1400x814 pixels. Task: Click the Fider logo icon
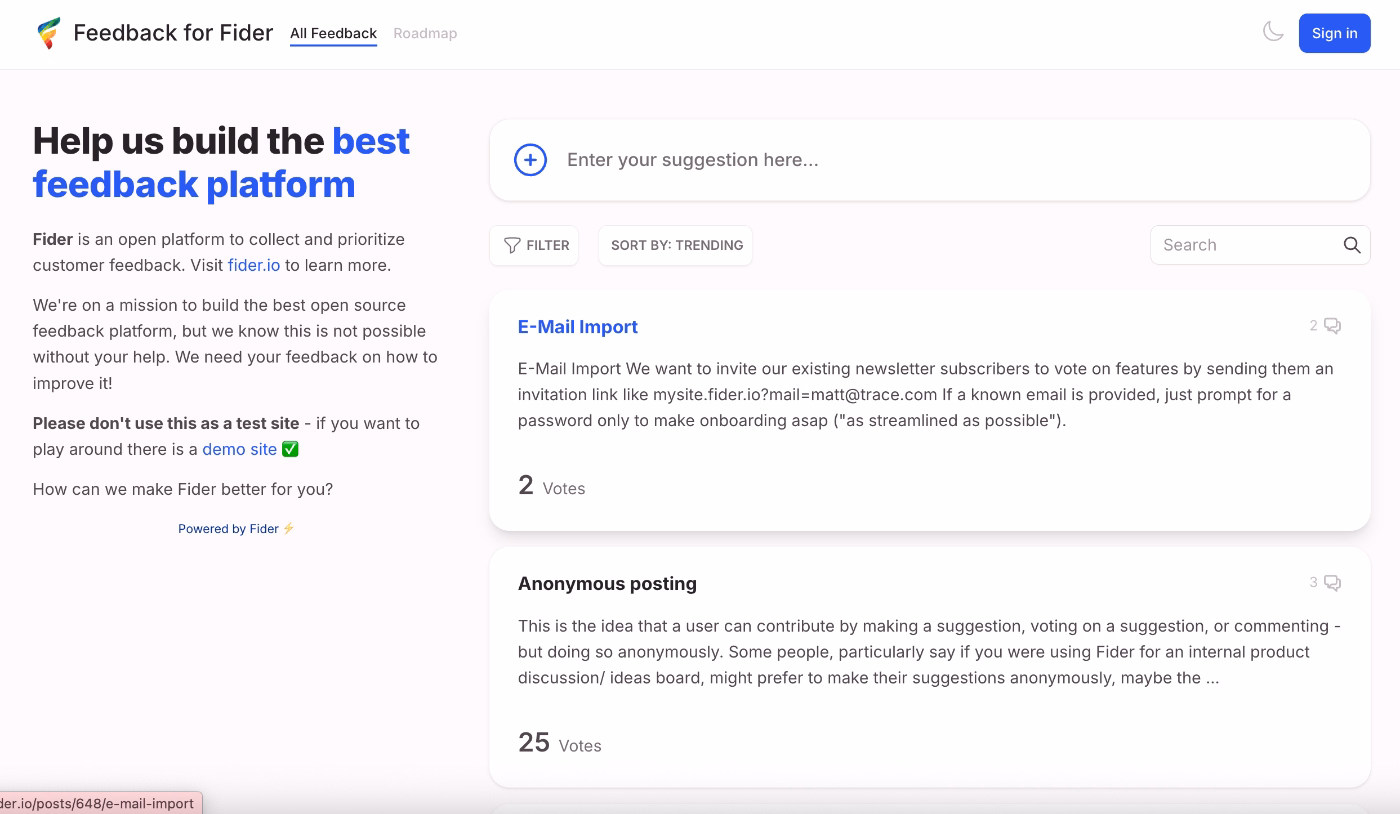click(48, 33)
